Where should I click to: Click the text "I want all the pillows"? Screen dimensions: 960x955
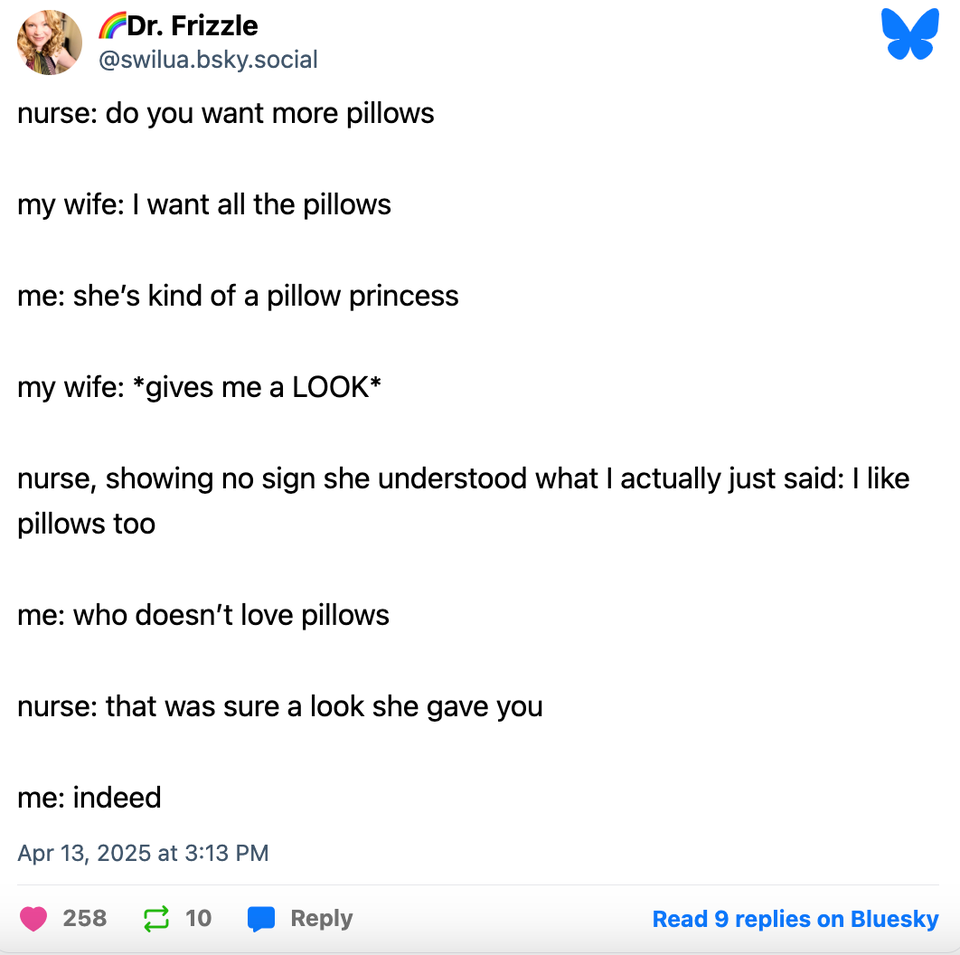pos(262,205)
